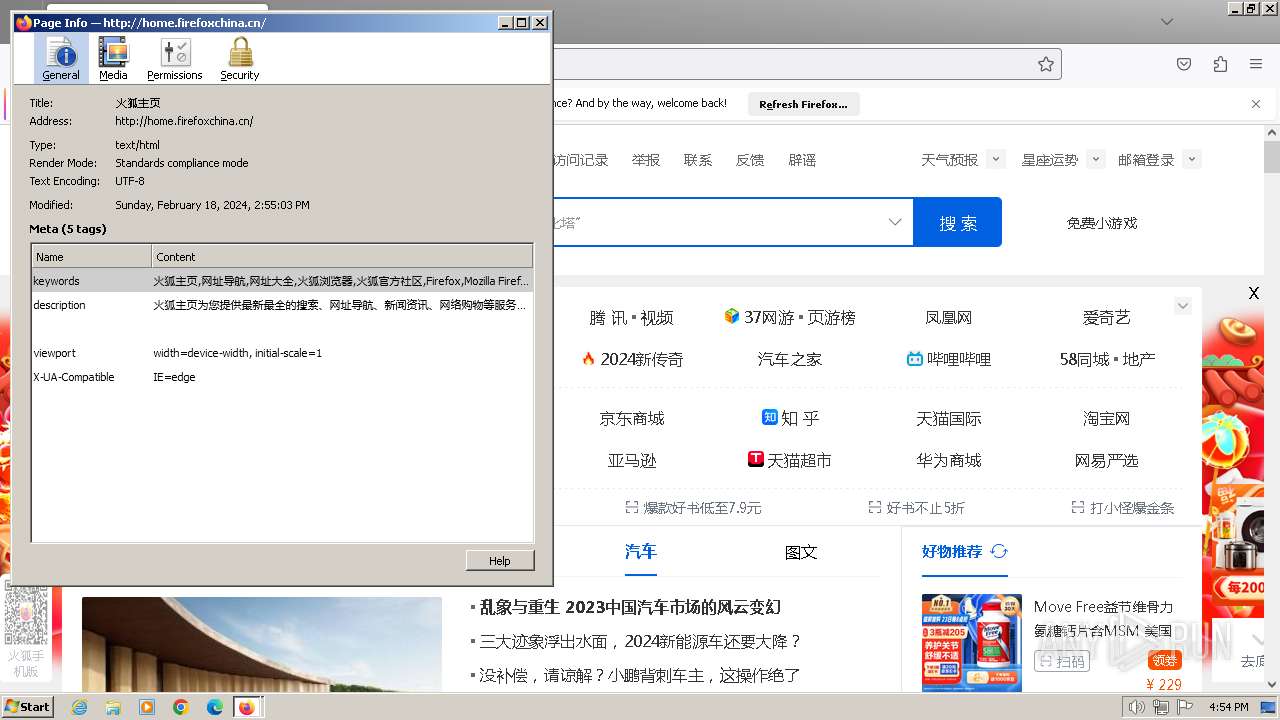Open Windows Explorer folder in taskbar
This screenshot has width=1280, height=720.
coord(113,707)
